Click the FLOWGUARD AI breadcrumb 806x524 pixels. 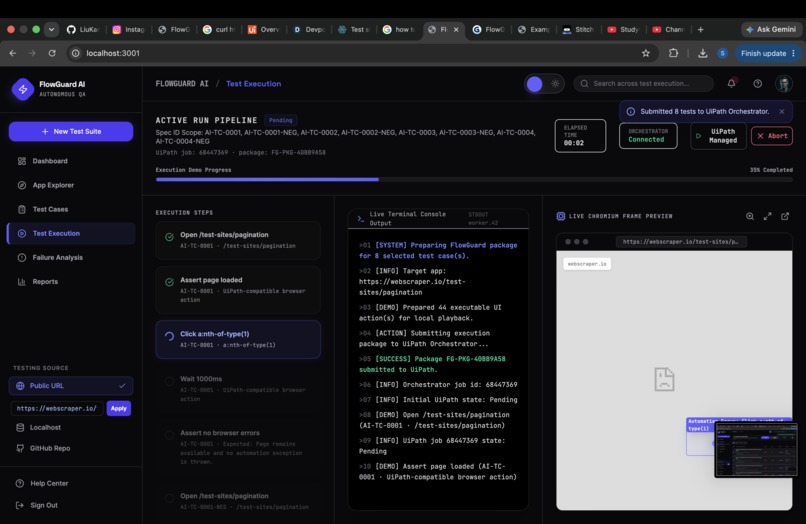click(x=182, y=84)
